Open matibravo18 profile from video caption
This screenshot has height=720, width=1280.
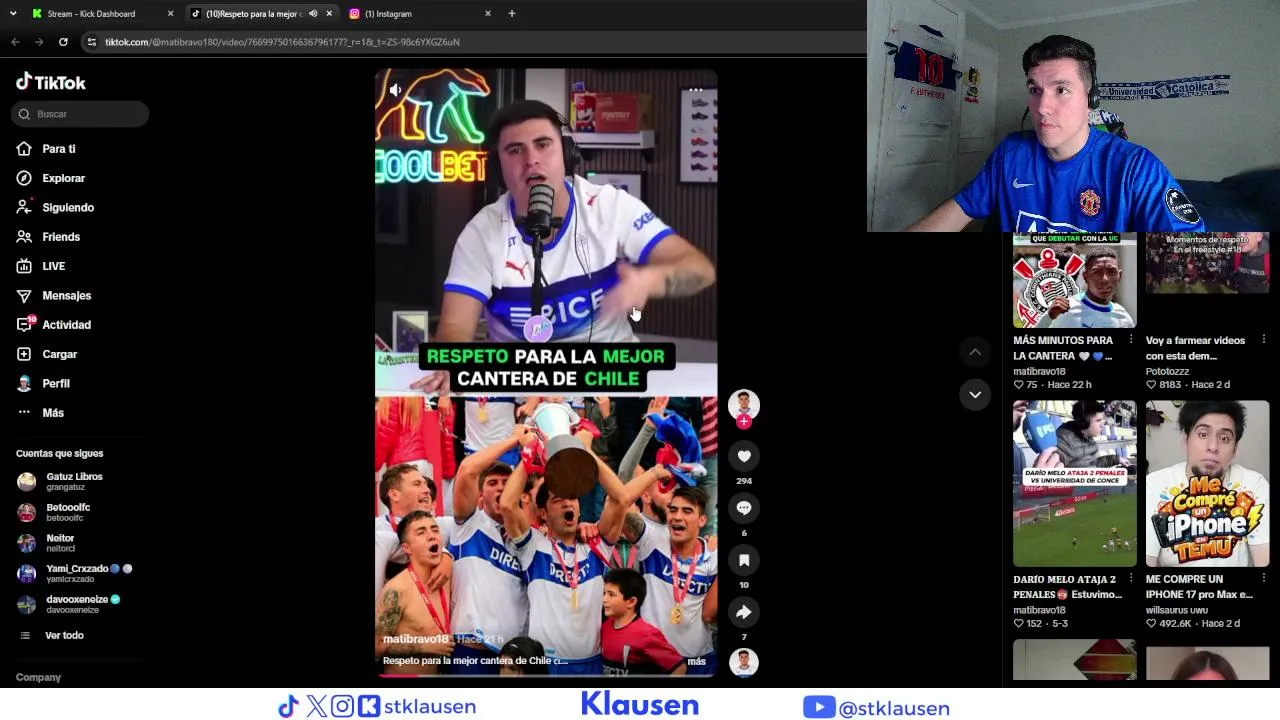click(x=416, y=639)
